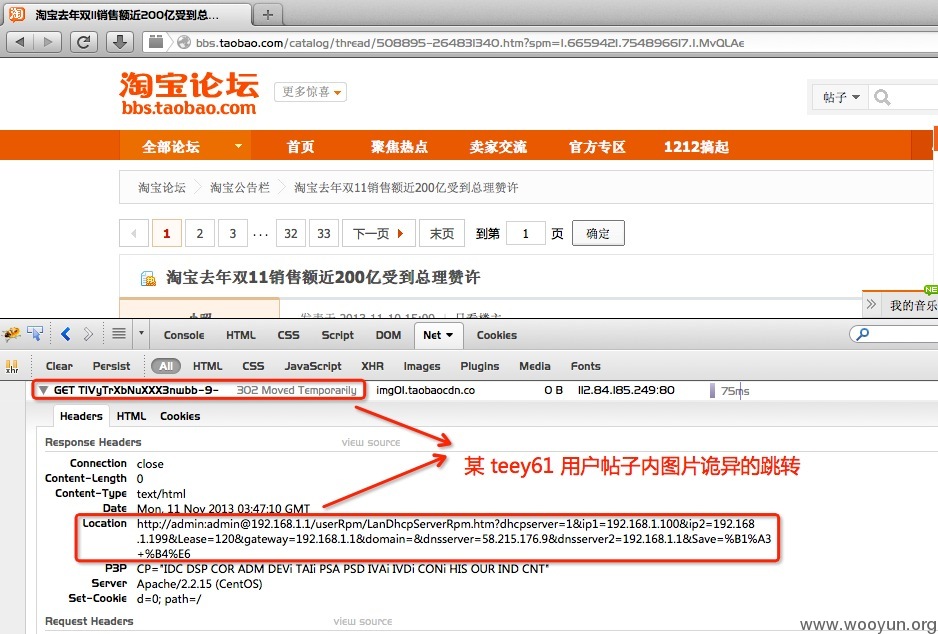Open the 卖家交流 nav item

pos(498,147)
